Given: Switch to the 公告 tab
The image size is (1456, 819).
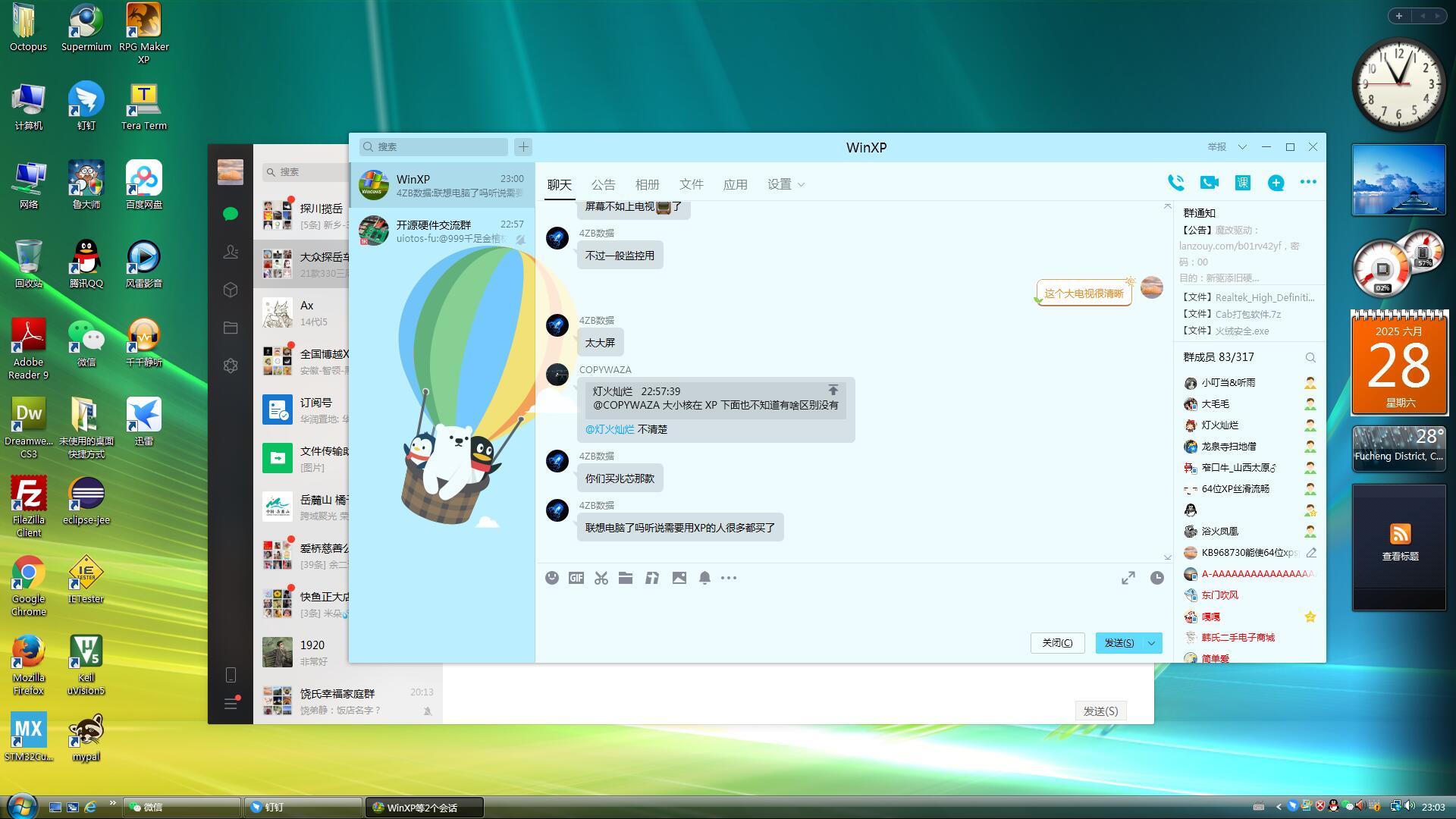Looking at the screenshot, I should point(604,184).
